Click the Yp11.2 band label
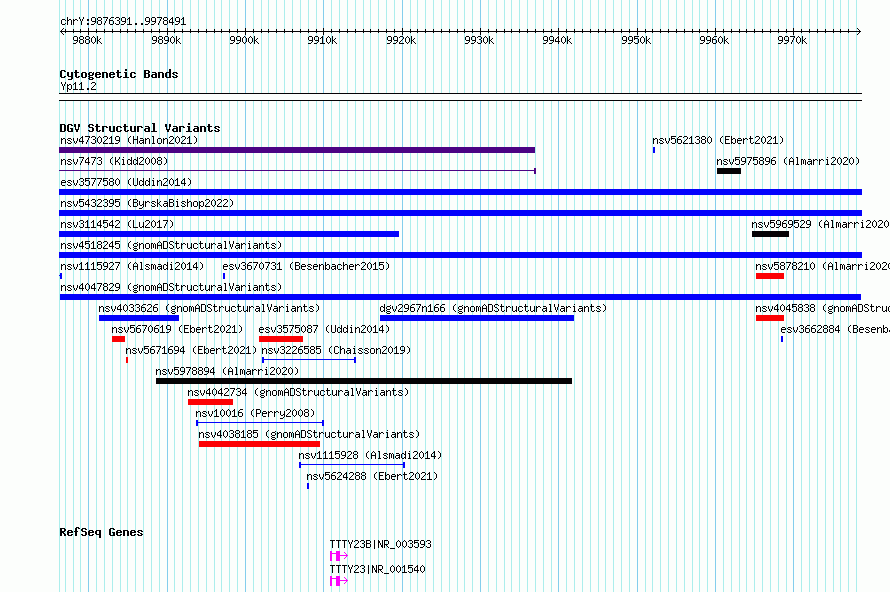 (78, 86)
